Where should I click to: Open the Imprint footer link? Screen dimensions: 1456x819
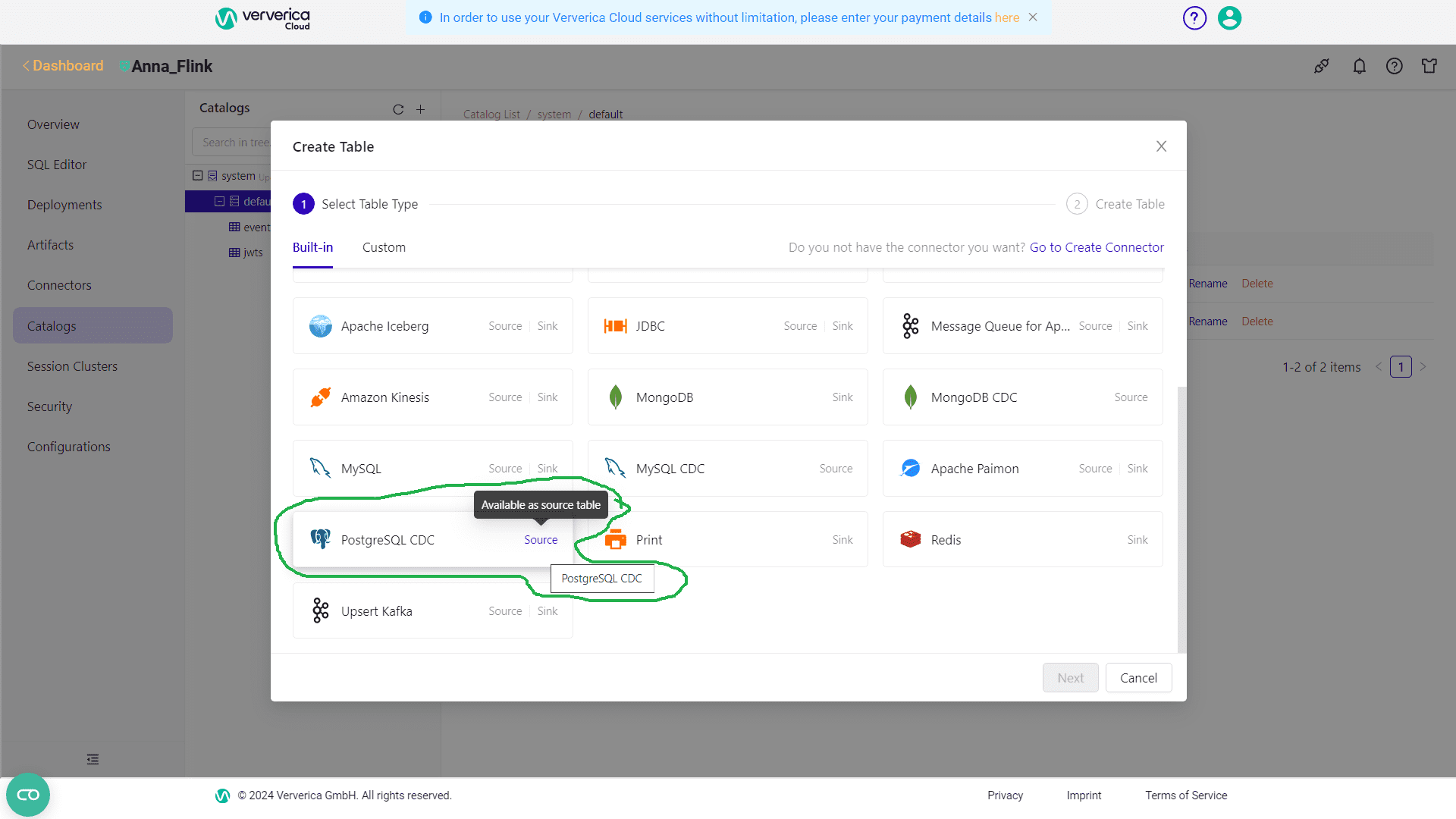(x=1084, y=795)
